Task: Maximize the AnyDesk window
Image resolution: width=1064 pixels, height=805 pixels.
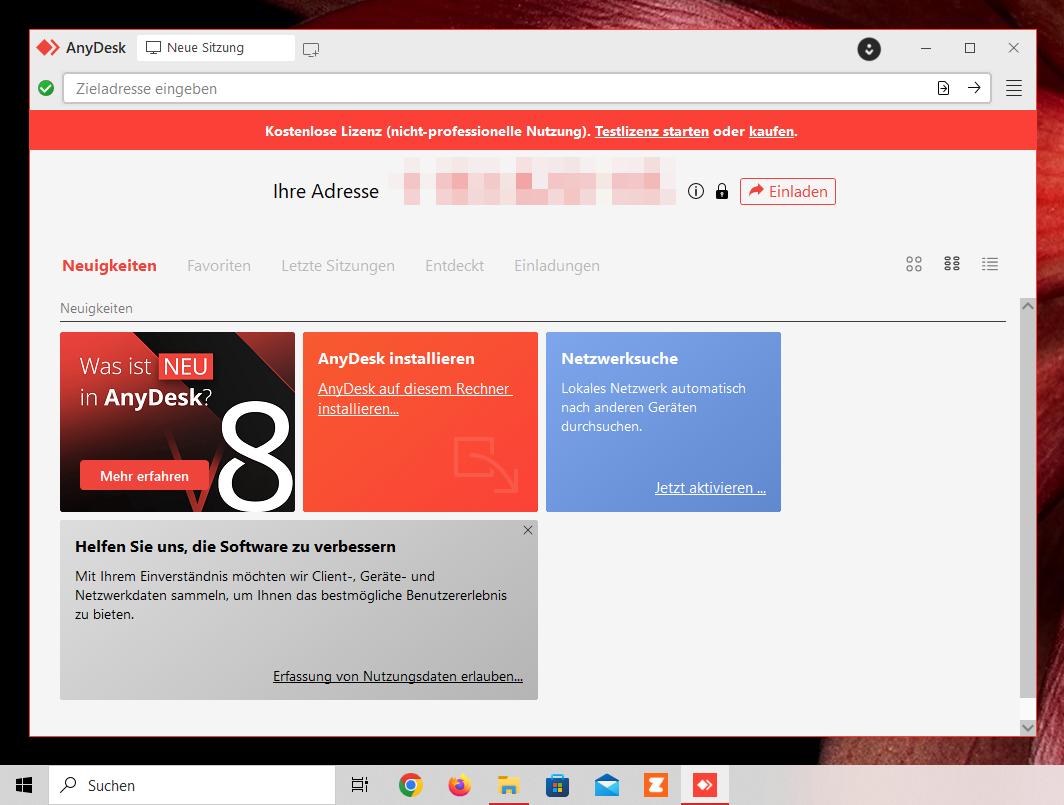Action: point(970,48)
